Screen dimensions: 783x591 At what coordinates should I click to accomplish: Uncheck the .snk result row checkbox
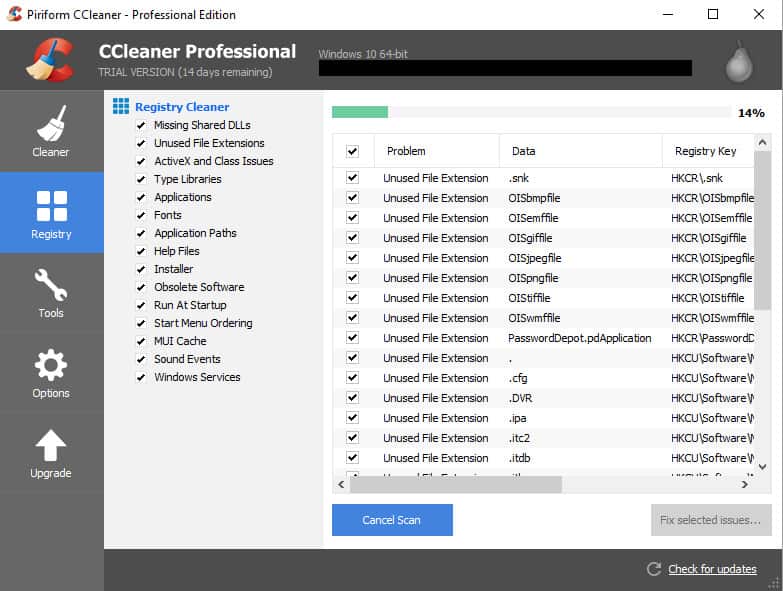353,178
